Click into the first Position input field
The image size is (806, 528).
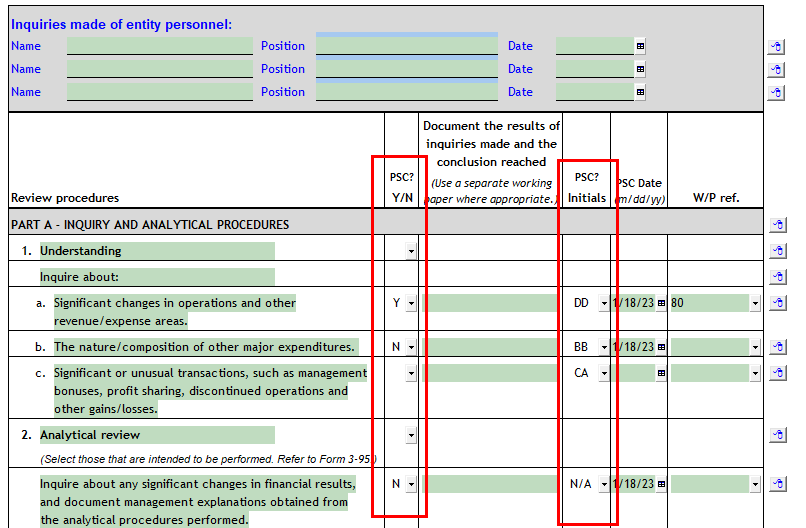coord(407,46)
